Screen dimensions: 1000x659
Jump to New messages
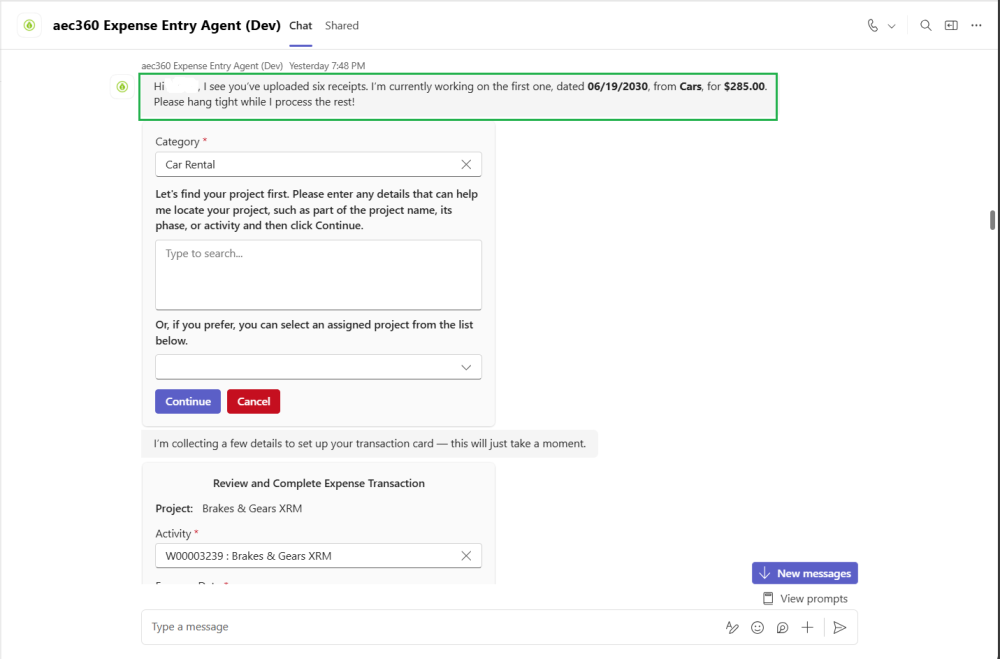(805, 573)
